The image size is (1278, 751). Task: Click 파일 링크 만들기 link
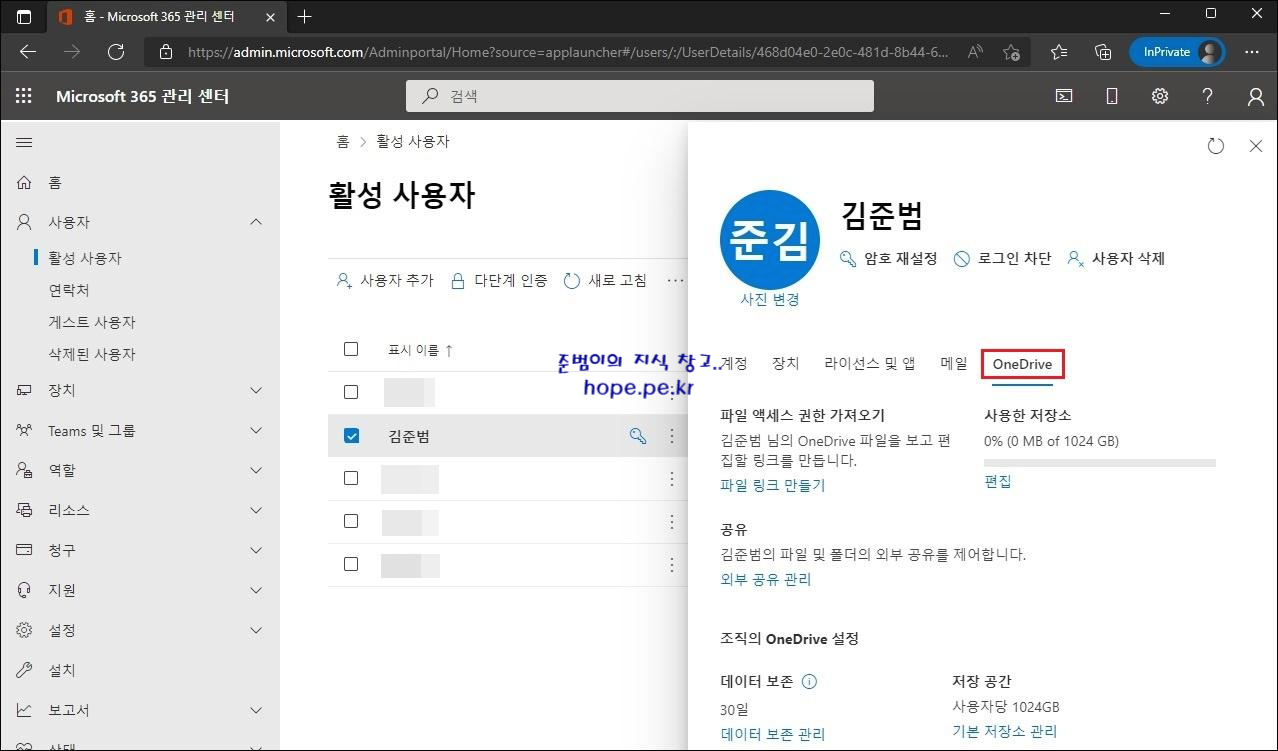click(773, 485)
